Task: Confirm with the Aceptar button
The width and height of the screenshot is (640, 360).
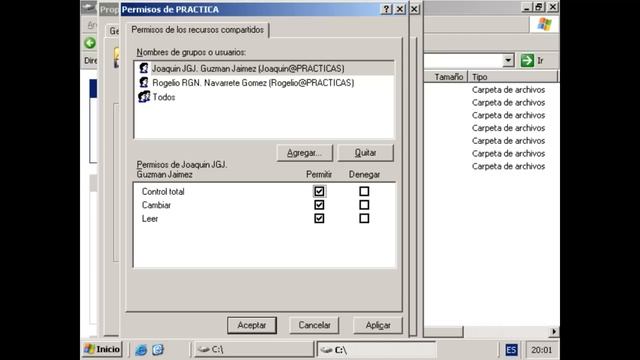Action: 252,325
